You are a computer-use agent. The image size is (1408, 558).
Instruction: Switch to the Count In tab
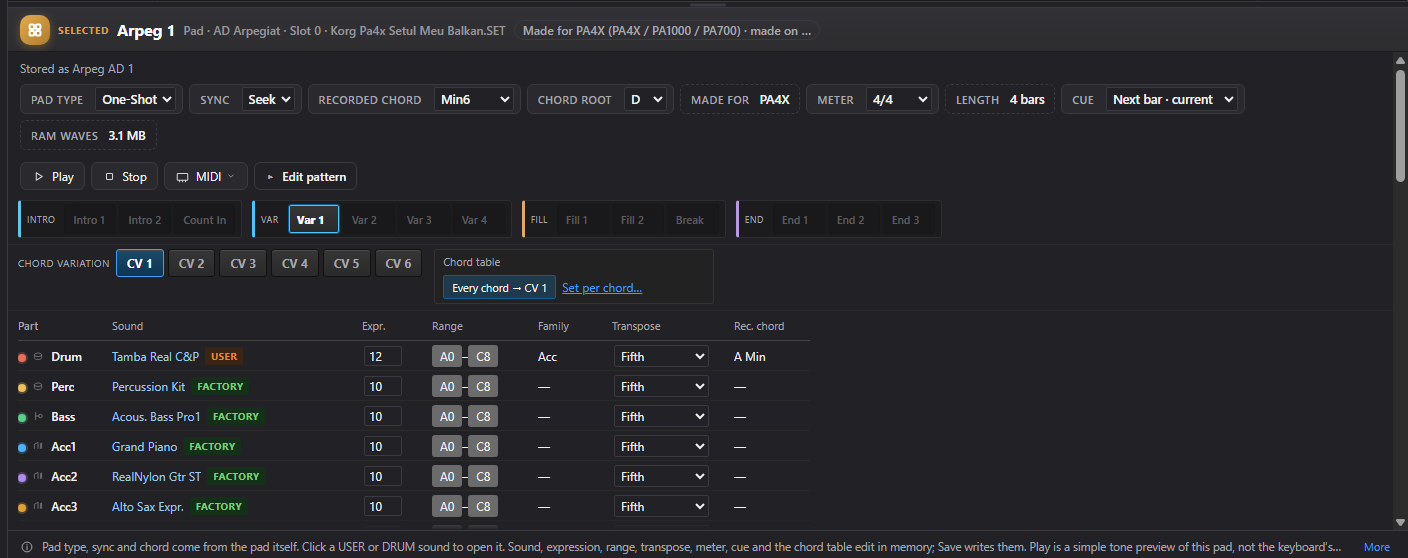tap(204, 220)
